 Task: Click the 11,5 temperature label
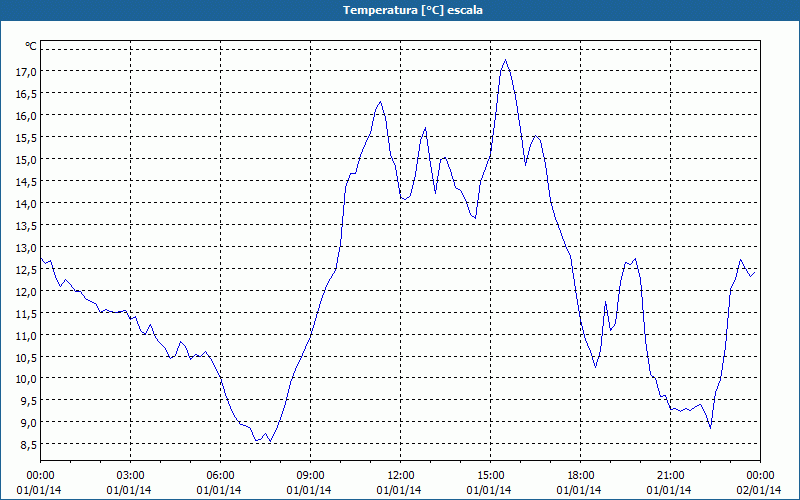click(26, 314)
